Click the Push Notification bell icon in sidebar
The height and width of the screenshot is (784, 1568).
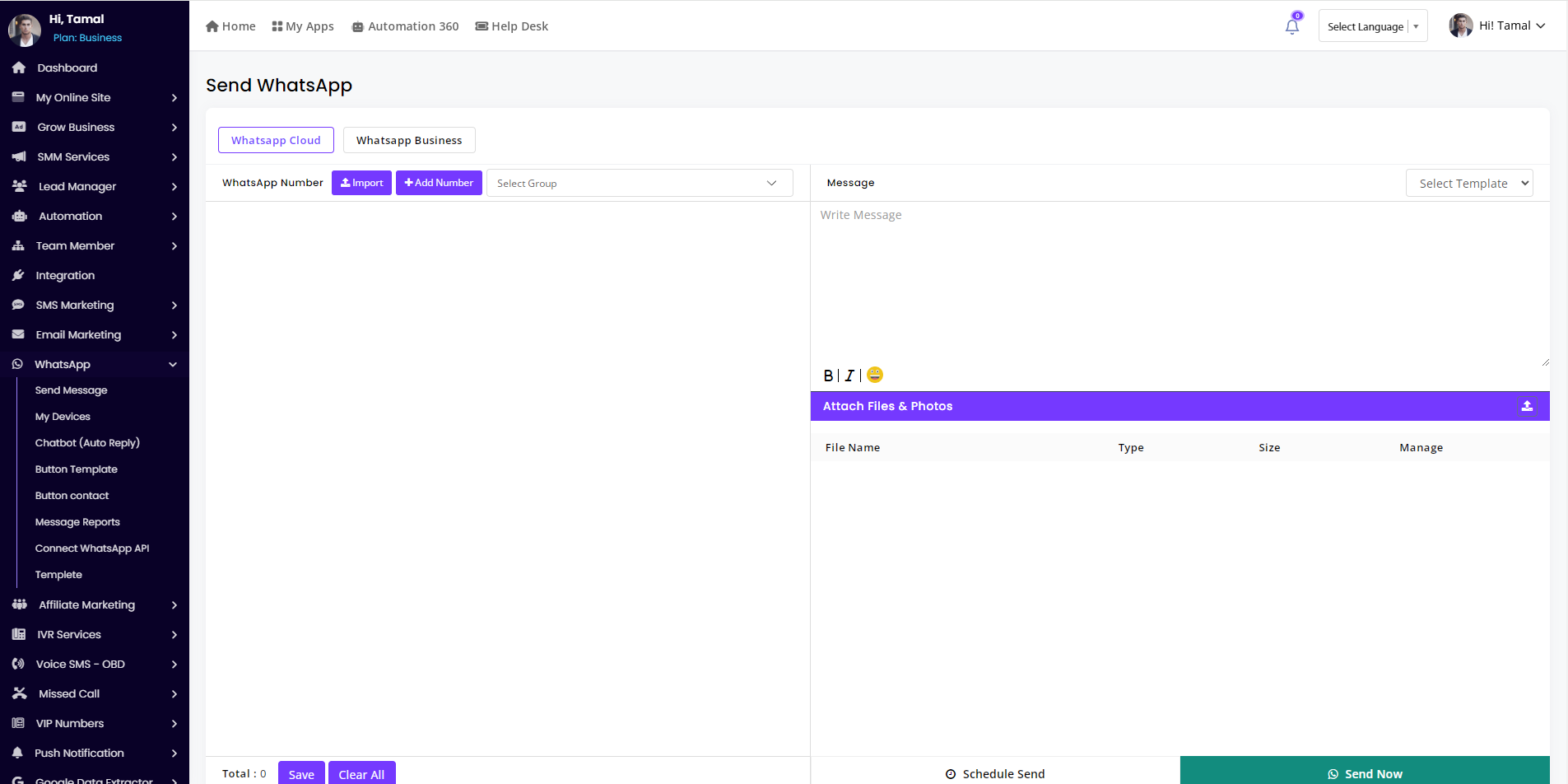17,753
